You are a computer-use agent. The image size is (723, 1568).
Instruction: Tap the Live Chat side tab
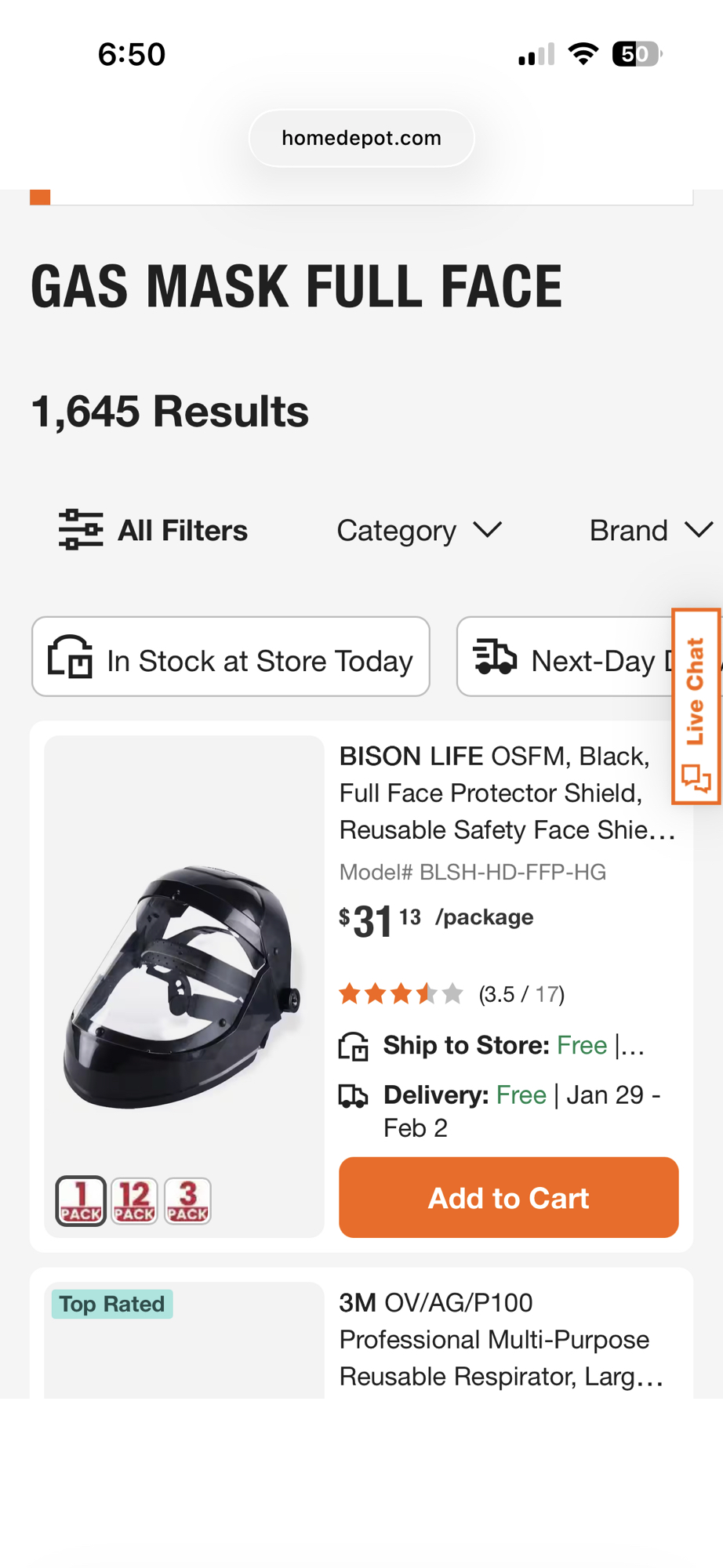696,706
